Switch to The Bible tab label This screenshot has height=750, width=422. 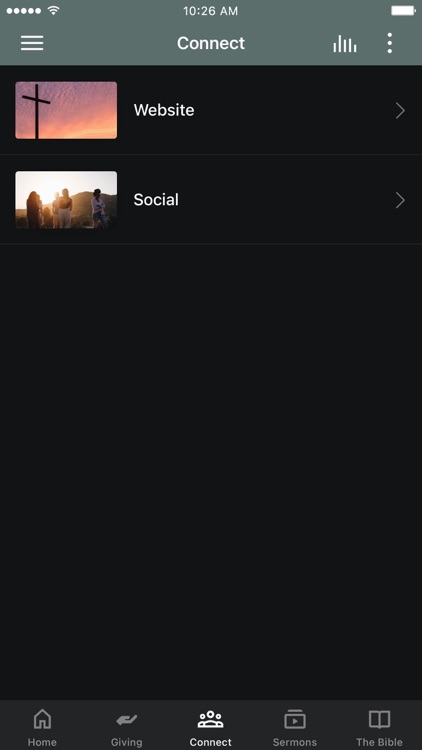[x=379, y=742]
